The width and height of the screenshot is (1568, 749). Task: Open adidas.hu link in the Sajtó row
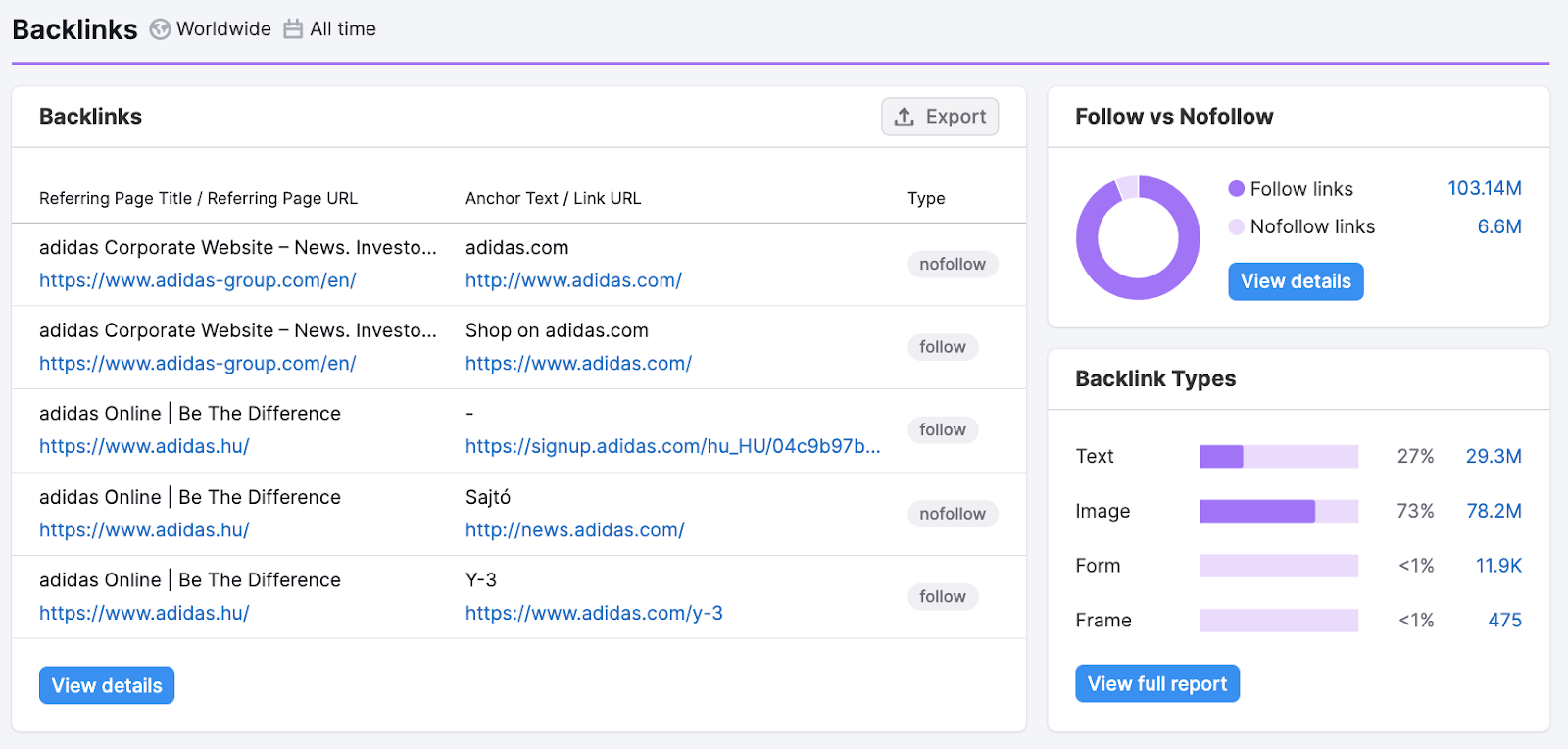[144, 530]
